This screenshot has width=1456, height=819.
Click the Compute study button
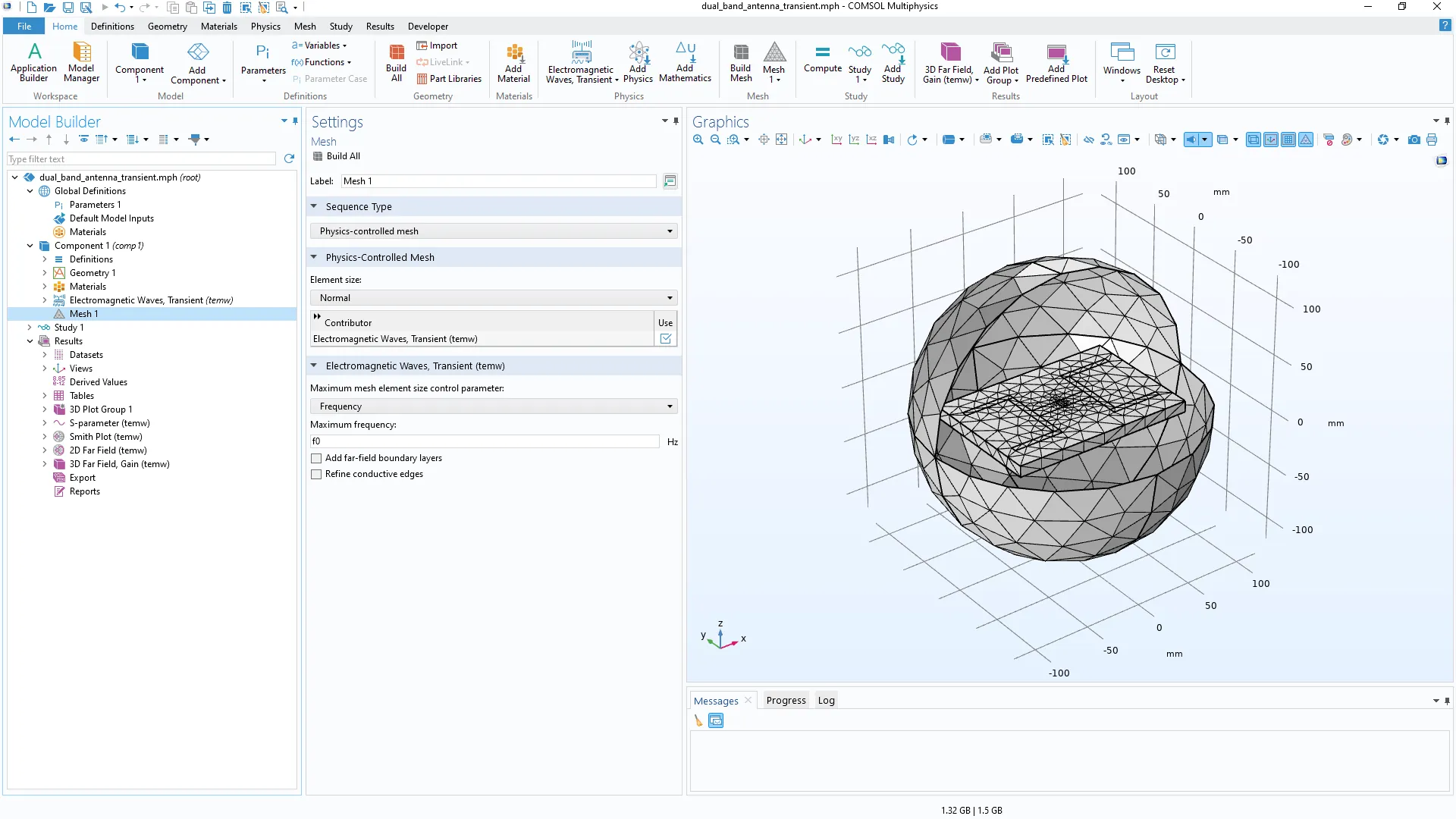(822, 59)
